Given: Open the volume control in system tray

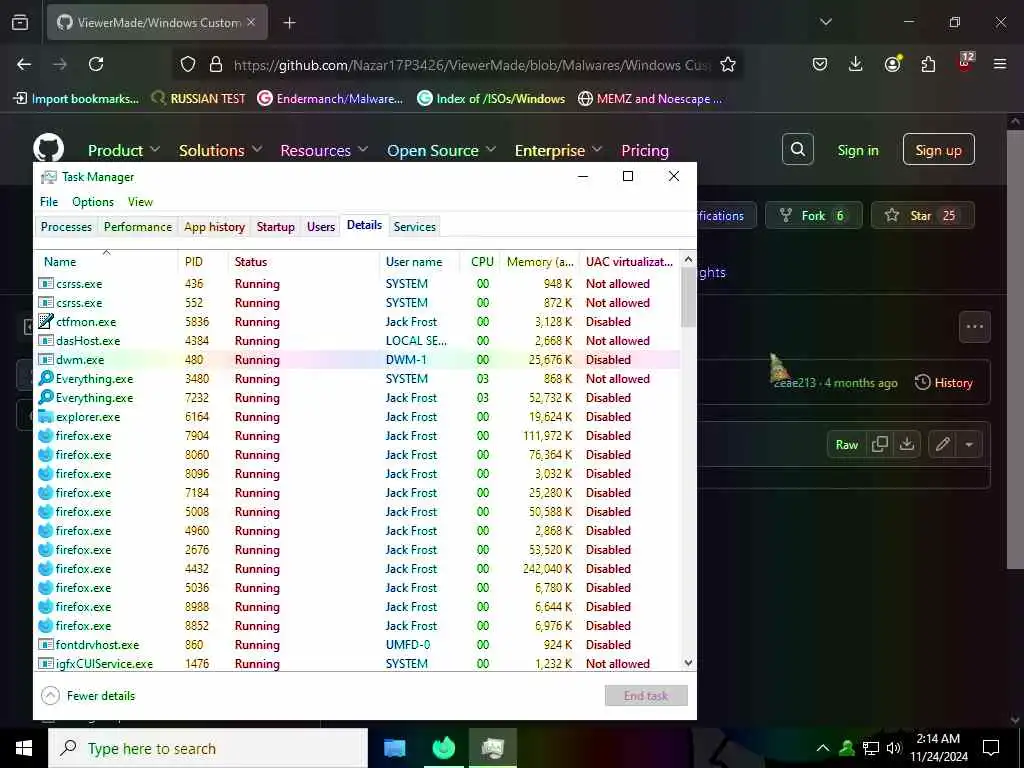Looking at the screenshot, I should tap(893, 748).
